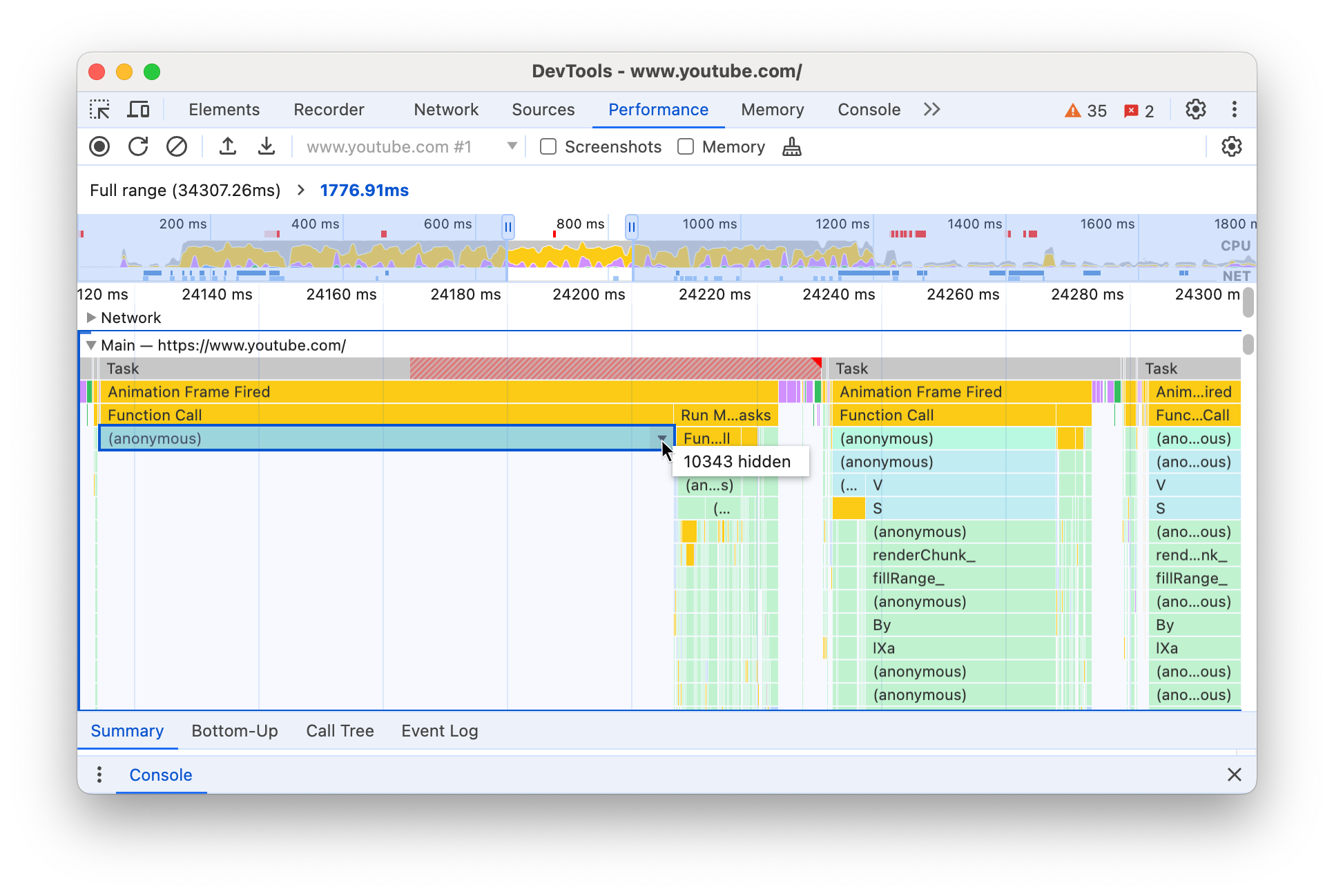Screen dimensions: 1334x896
Task: Click the clear performance data icon
Action: (x=175, y=147)
